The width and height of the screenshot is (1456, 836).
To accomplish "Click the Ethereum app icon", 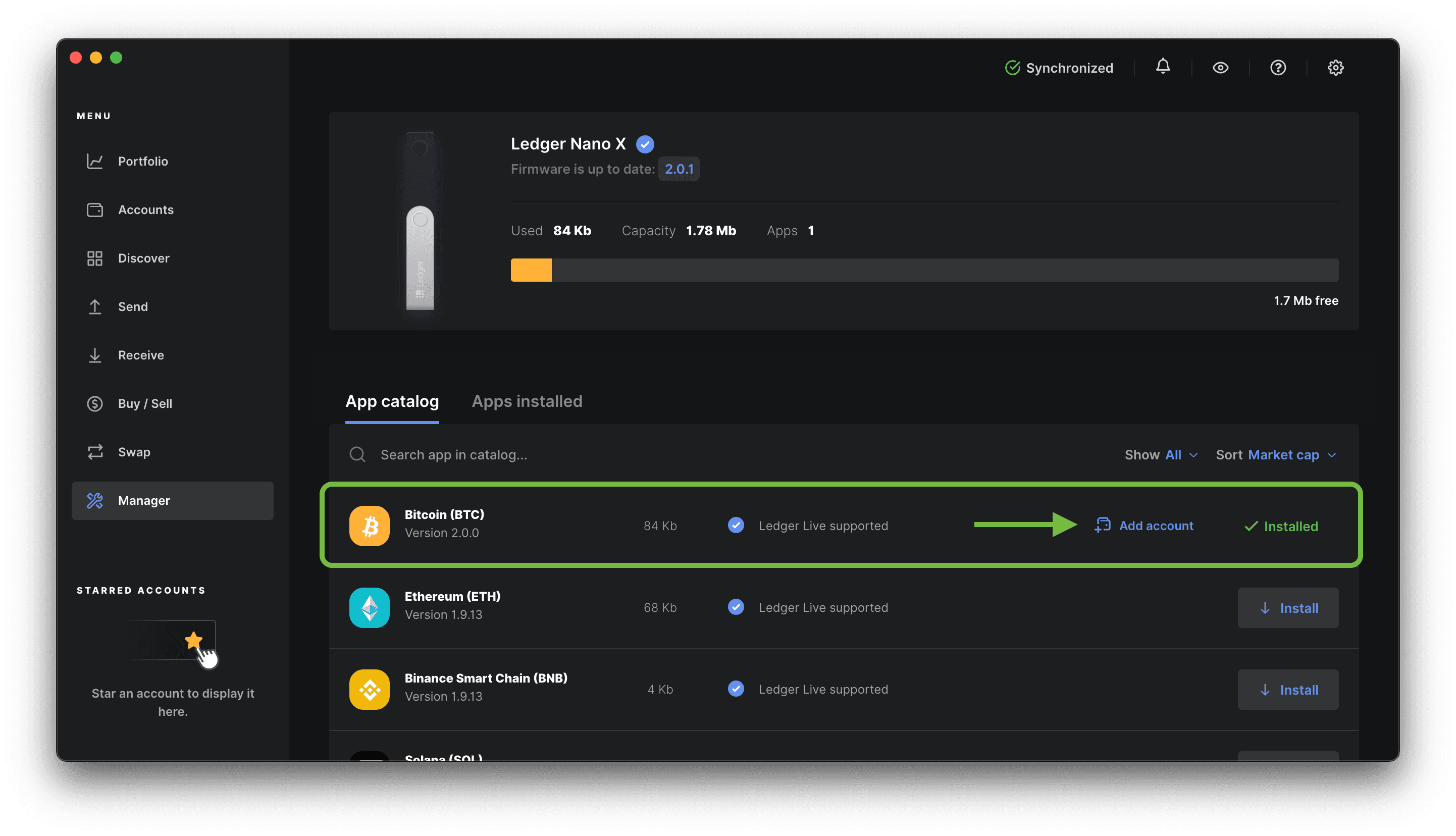I will coord(369,607).
